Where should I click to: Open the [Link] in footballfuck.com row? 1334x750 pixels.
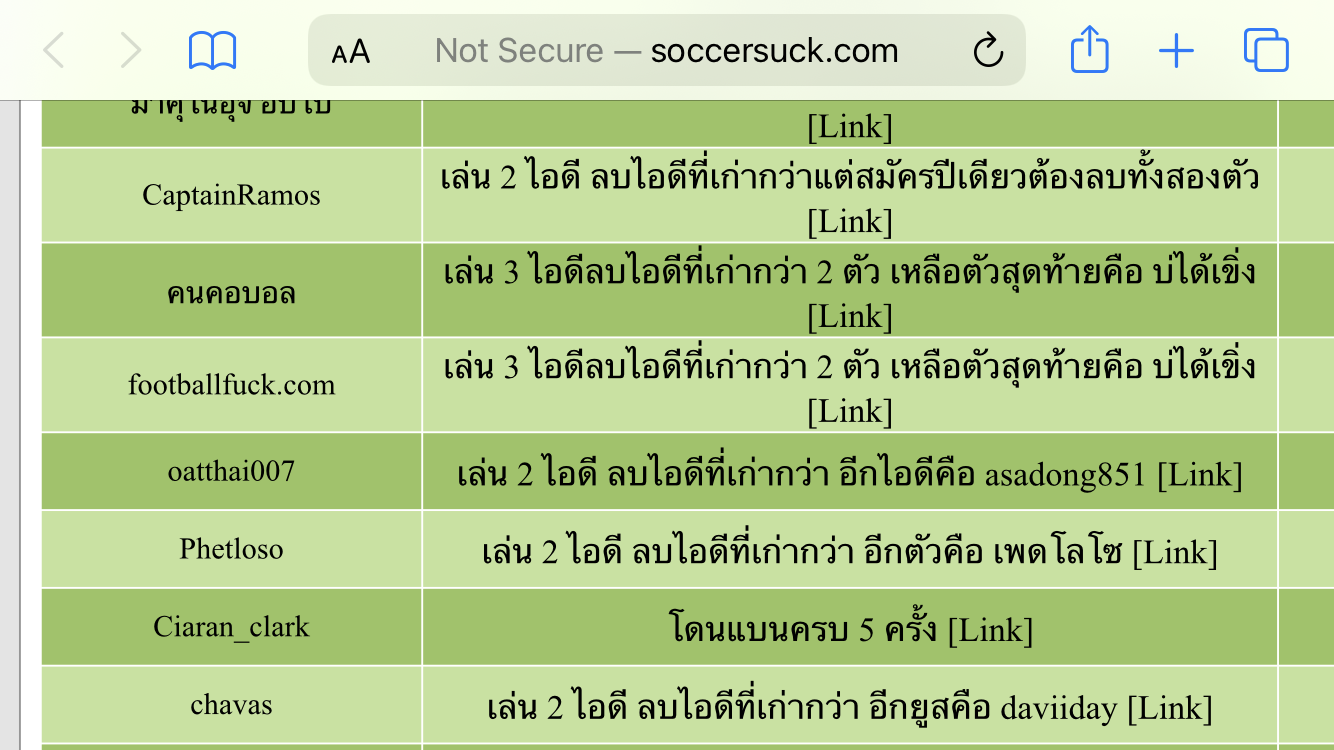coord(849,411)
